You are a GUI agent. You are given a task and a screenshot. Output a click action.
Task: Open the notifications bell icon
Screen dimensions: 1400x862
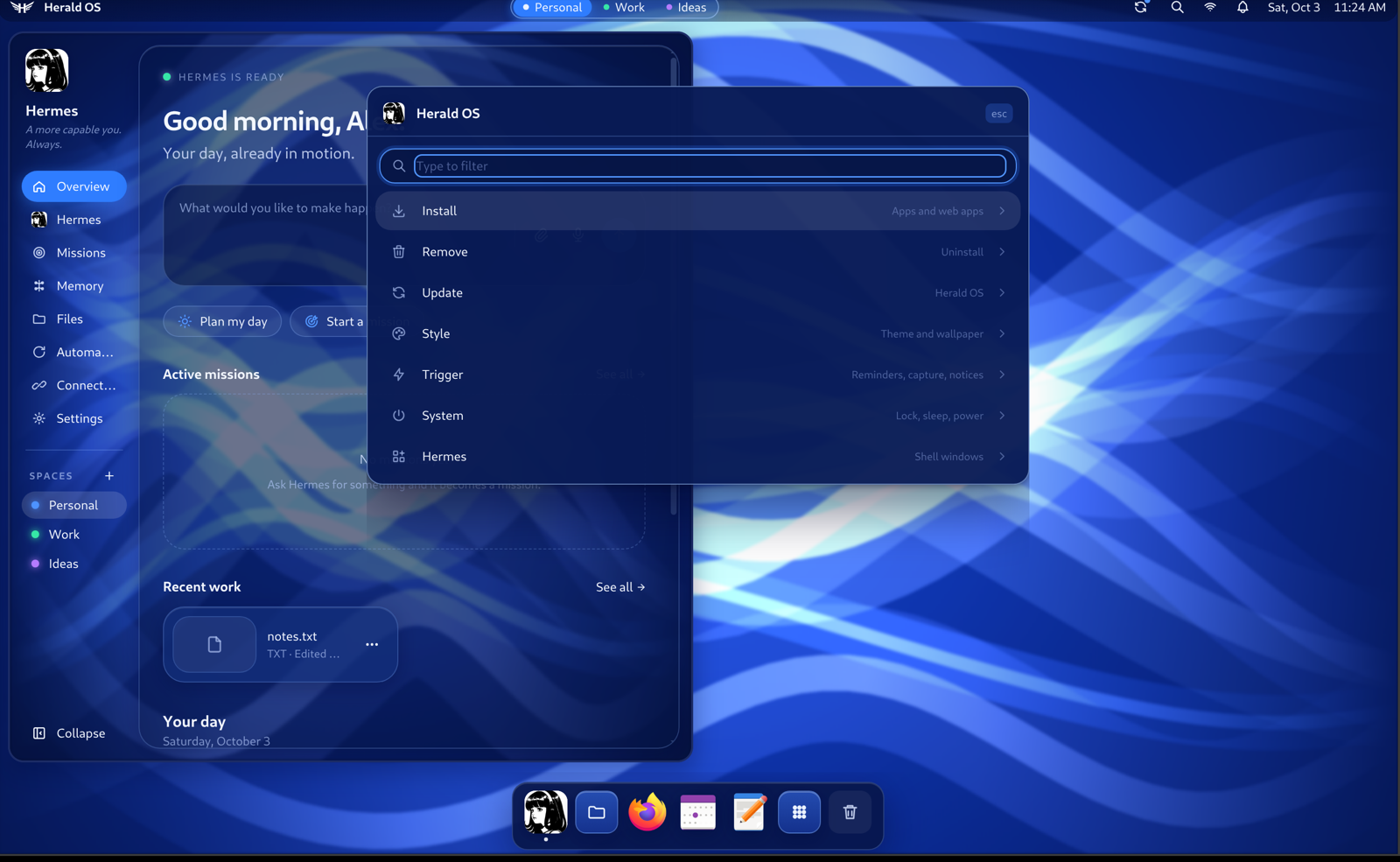point(1242,7)
